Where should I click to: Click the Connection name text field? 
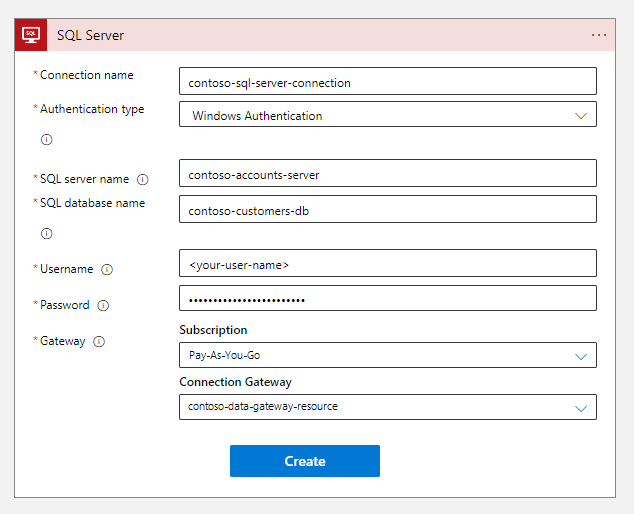pyautogui.click(x=387, y=81)
